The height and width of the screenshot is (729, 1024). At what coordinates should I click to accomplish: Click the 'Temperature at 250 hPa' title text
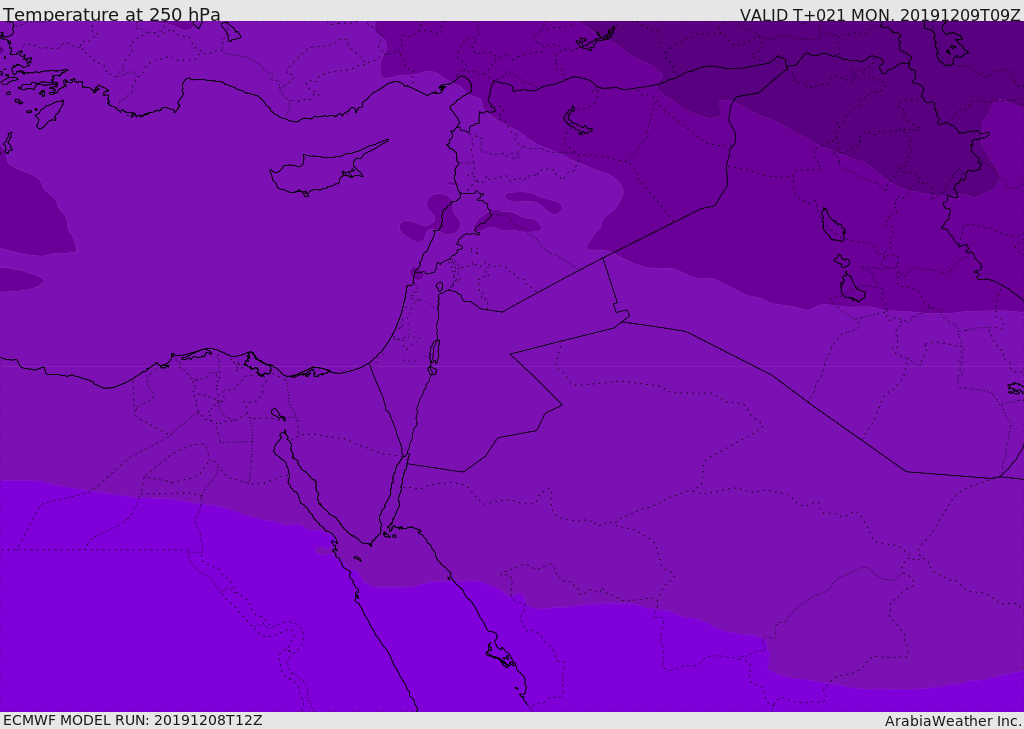[x=112, y=14]
